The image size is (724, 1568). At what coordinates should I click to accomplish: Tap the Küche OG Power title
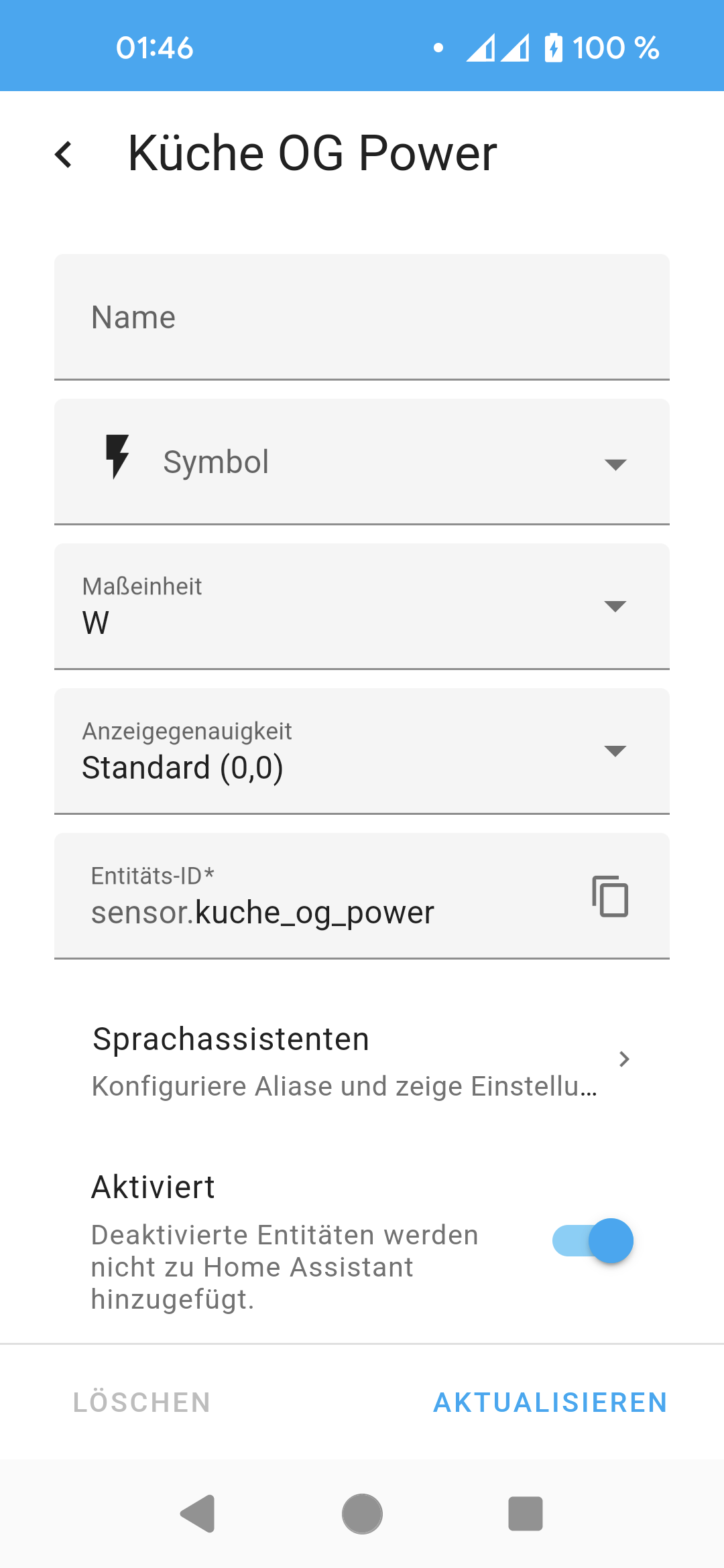[312, 153]
